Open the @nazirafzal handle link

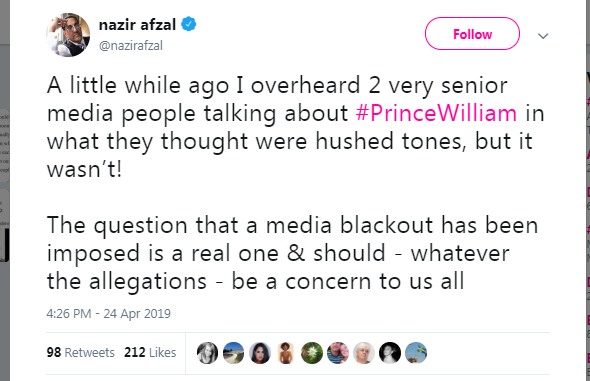click(131, 46)
